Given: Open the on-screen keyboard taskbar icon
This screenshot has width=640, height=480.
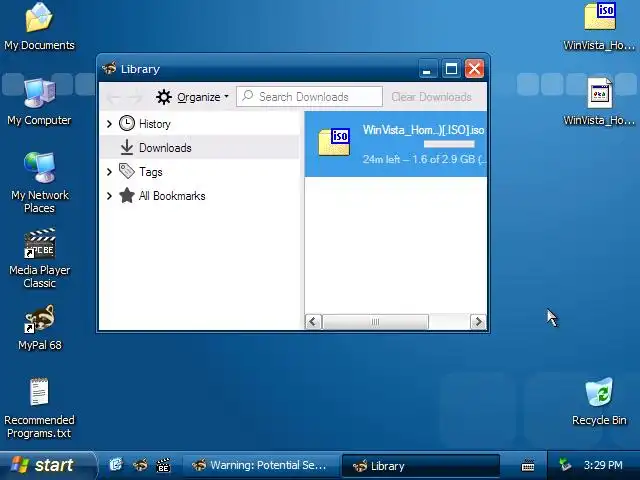Looking at the screenshot, I should click(x=528, y=465).
